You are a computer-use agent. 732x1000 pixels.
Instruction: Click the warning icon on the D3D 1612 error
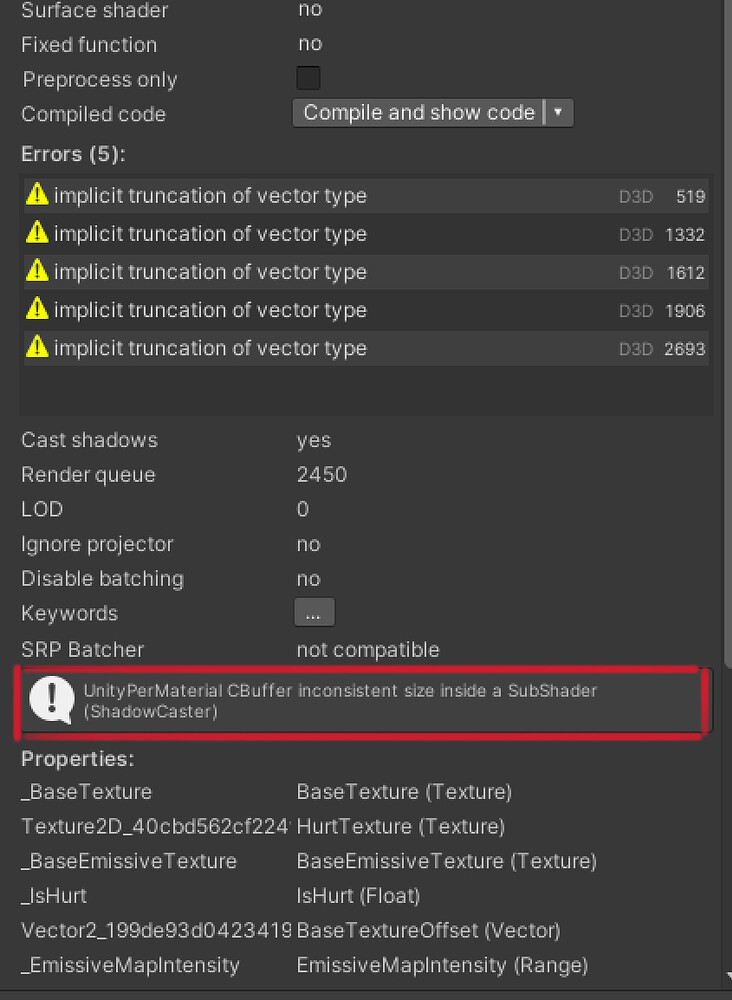36,271
